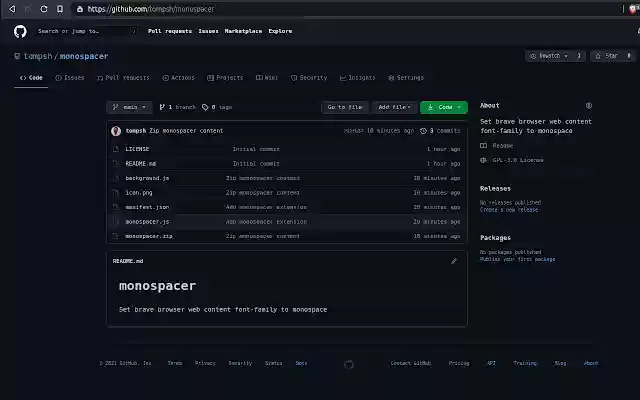Switch to the repository Pull requests tab

pyautogui.click(x=123, y=78)
